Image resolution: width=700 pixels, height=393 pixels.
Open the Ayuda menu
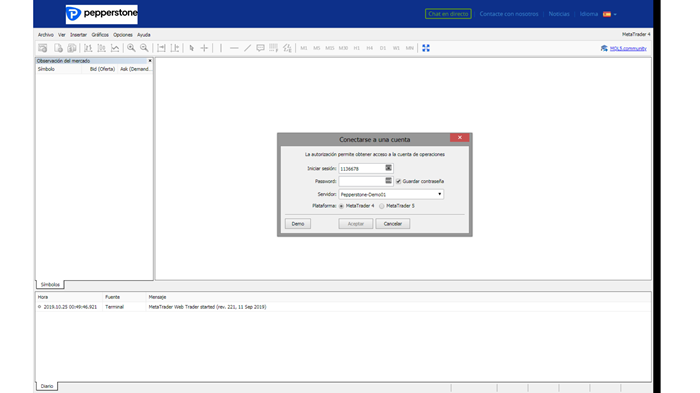pos(143,35)
